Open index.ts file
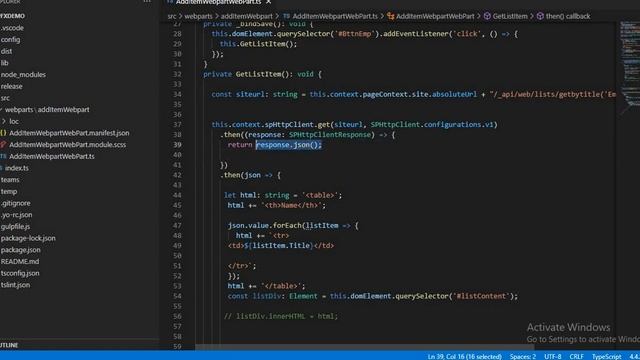The height and width of the screenshot is (360, 640). pos(17,168)
